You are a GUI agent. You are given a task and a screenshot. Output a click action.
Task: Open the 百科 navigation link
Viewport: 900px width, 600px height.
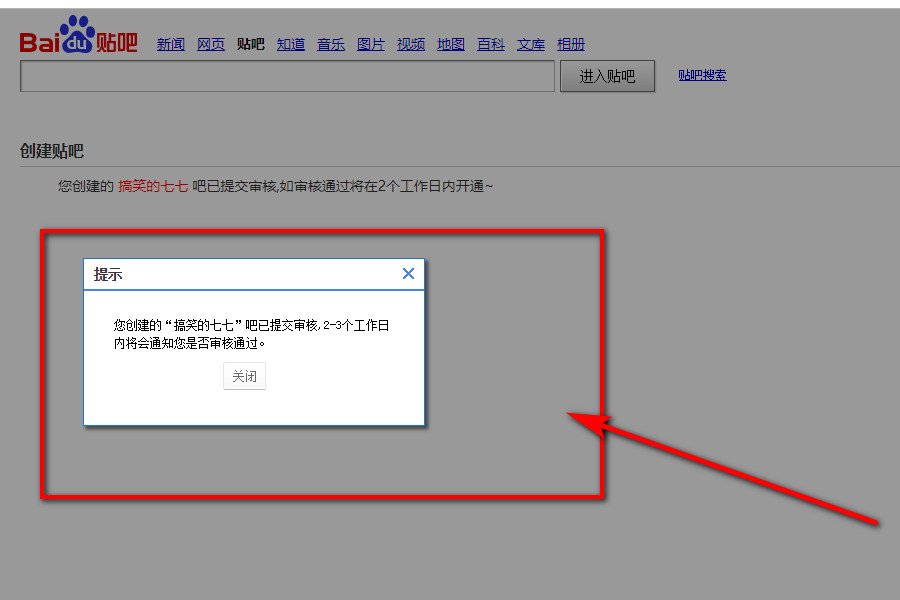point(490,44)
